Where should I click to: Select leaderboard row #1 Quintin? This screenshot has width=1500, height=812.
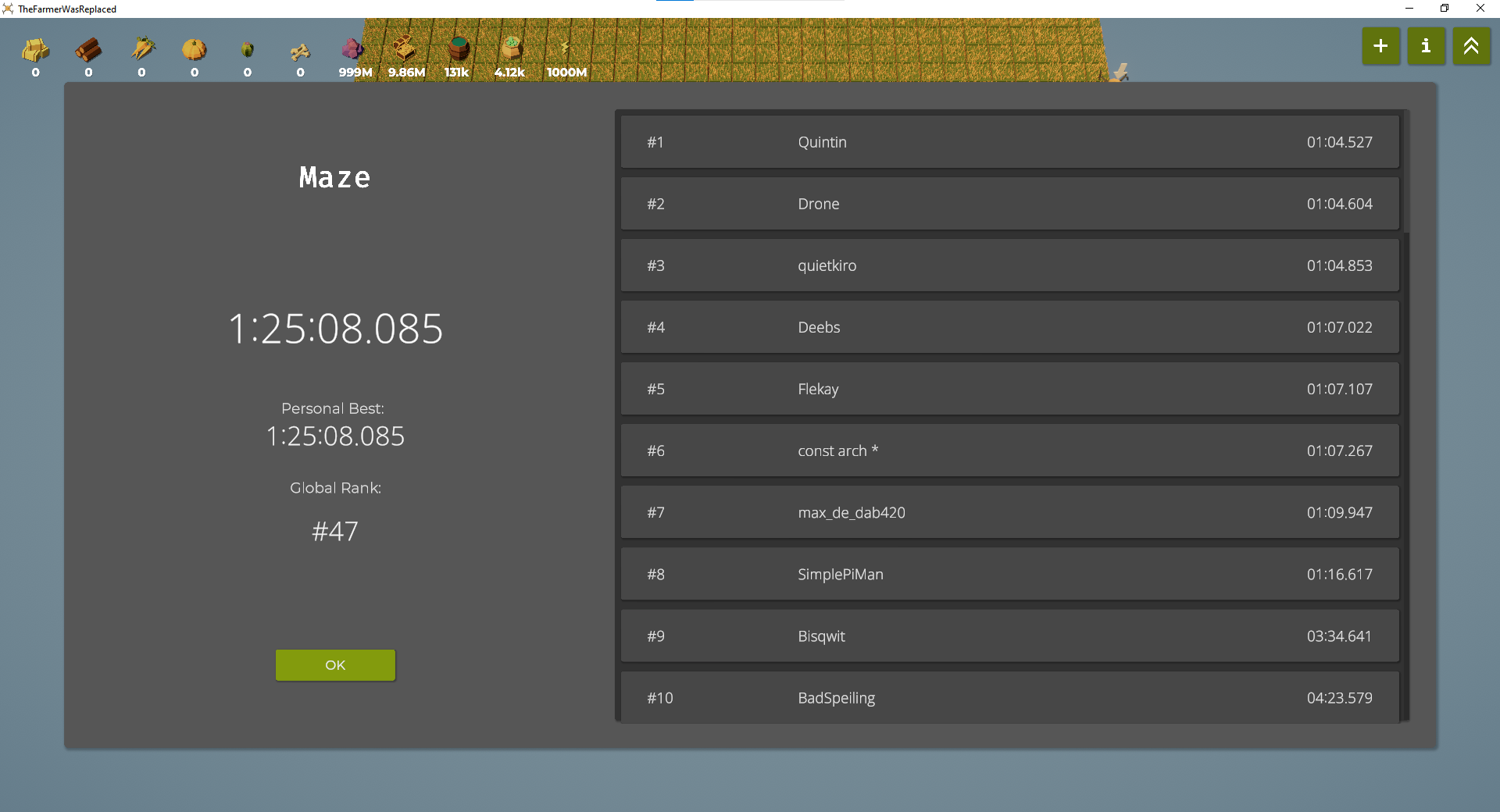point(1009,142)
